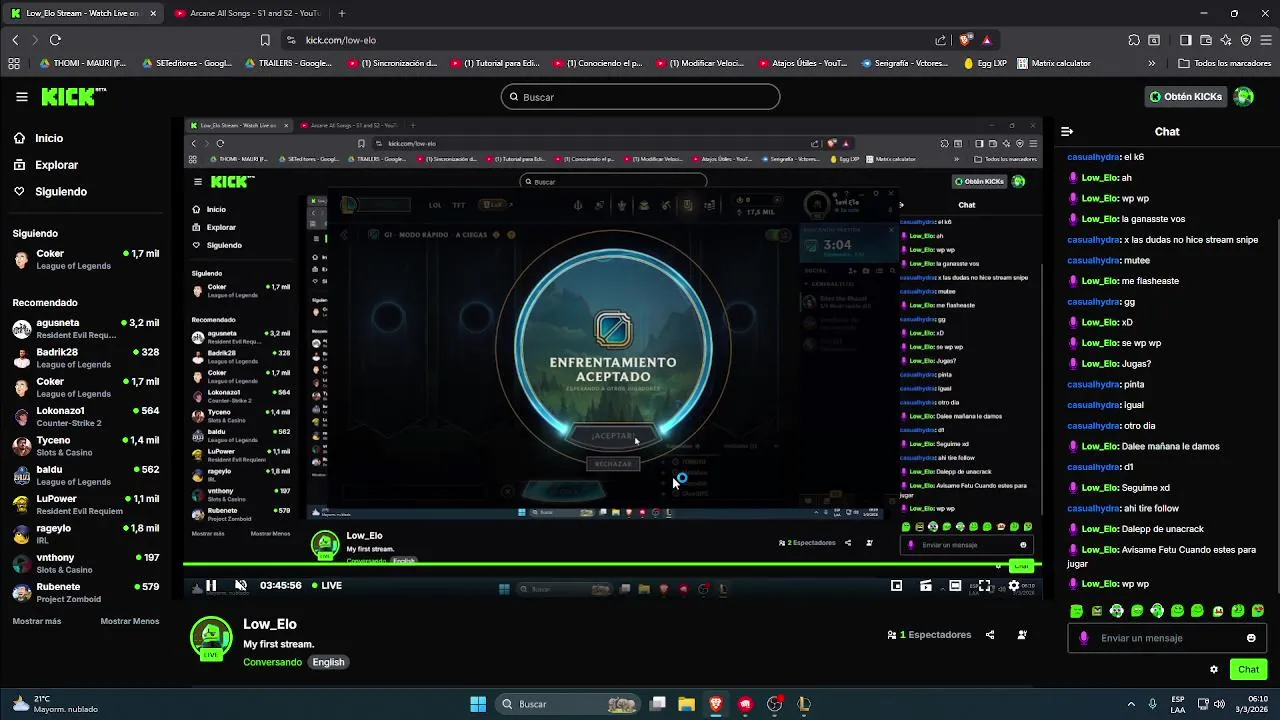Image resolution: width=1280 pixels, height=720 pixels.
Task: Open LuPower recommended channel
Action: coord(85,505)
